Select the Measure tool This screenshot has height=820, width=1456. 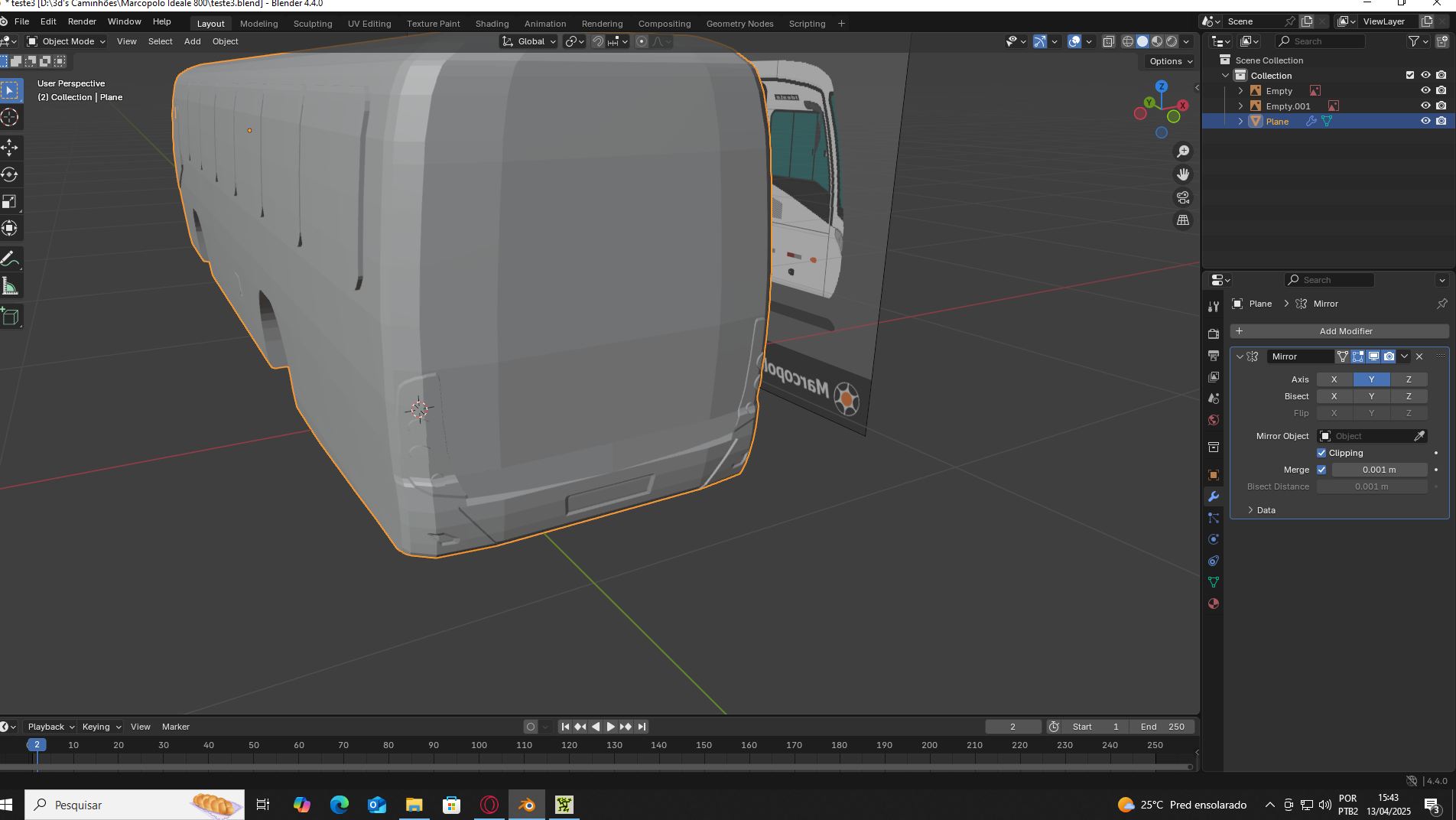[10, 286]
